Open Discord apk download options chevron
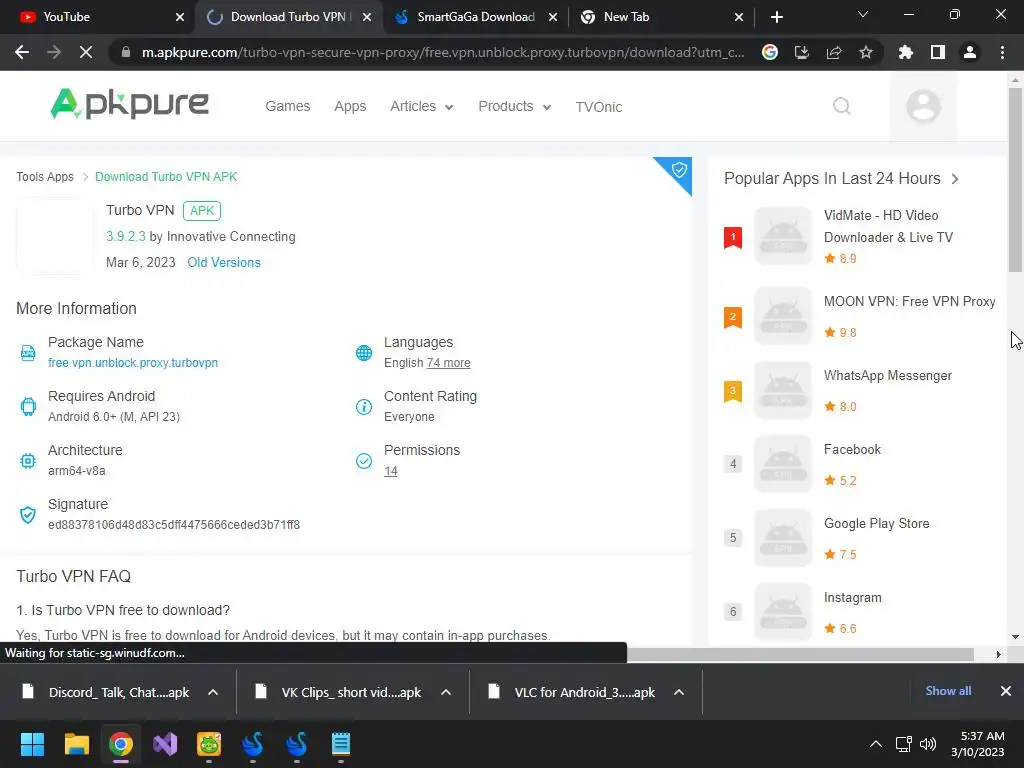Screen dimensions: 1024x768 (x=213, y=692)
